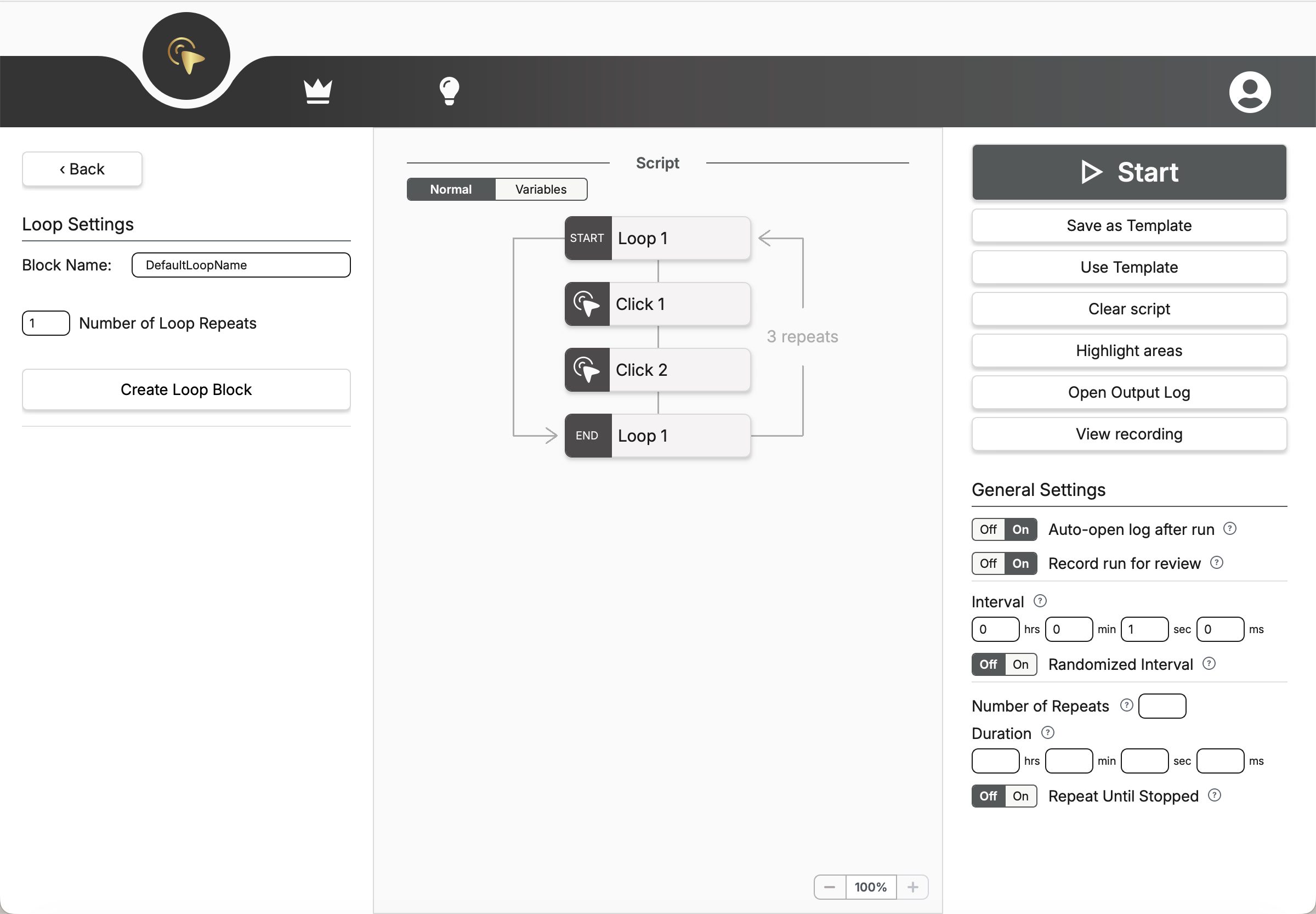Turn Record run for review Off
The height and width of the screenshot is (914, 1316).
point(989,563)
